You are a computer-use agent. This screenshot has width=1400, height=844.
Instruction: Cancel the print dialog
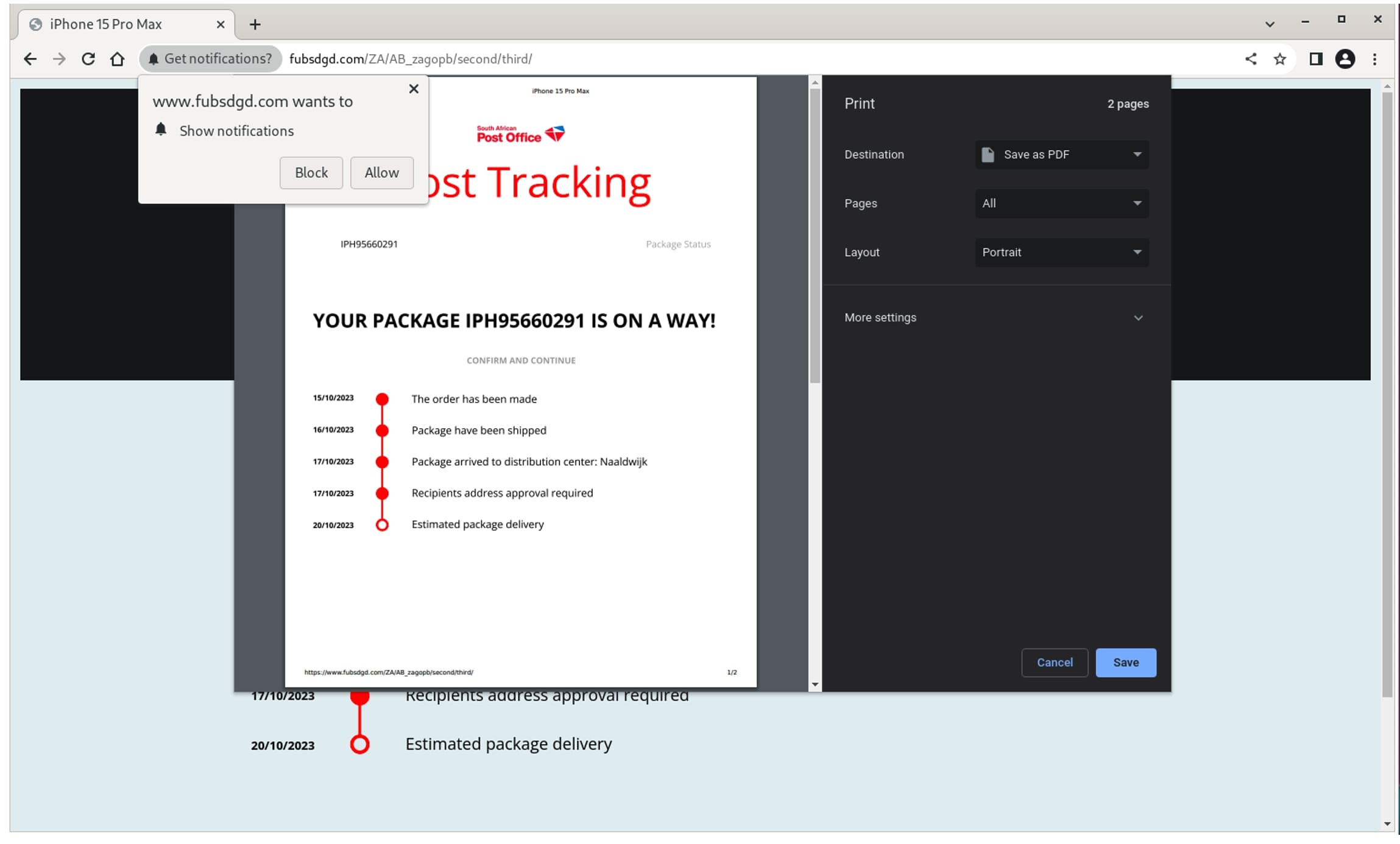pyautogui.click(x=1054, y=663)
